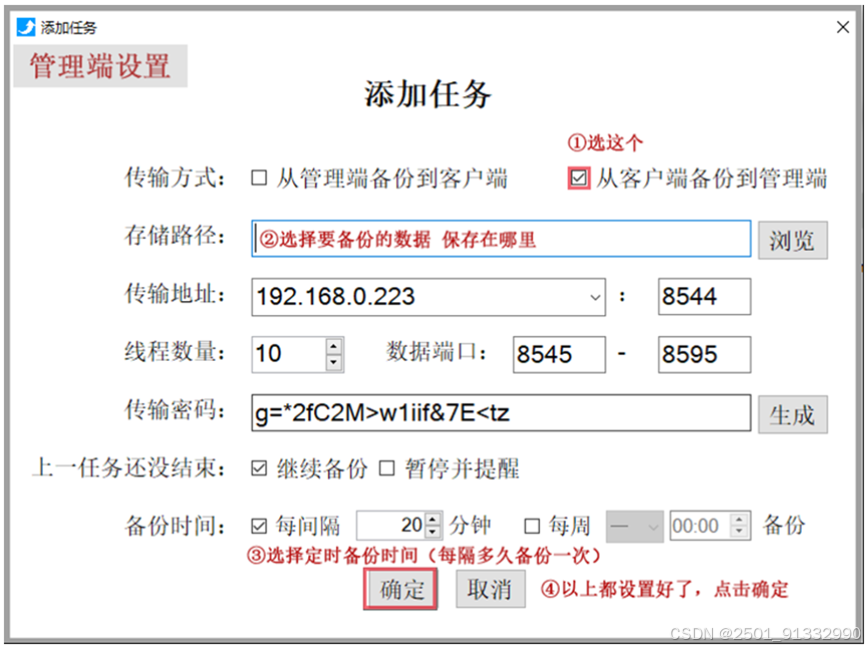This screenshot has width=865, height=649.
Task: Toggle 从客户端备份到管理端 checkbox
Action: pos(579,178)
